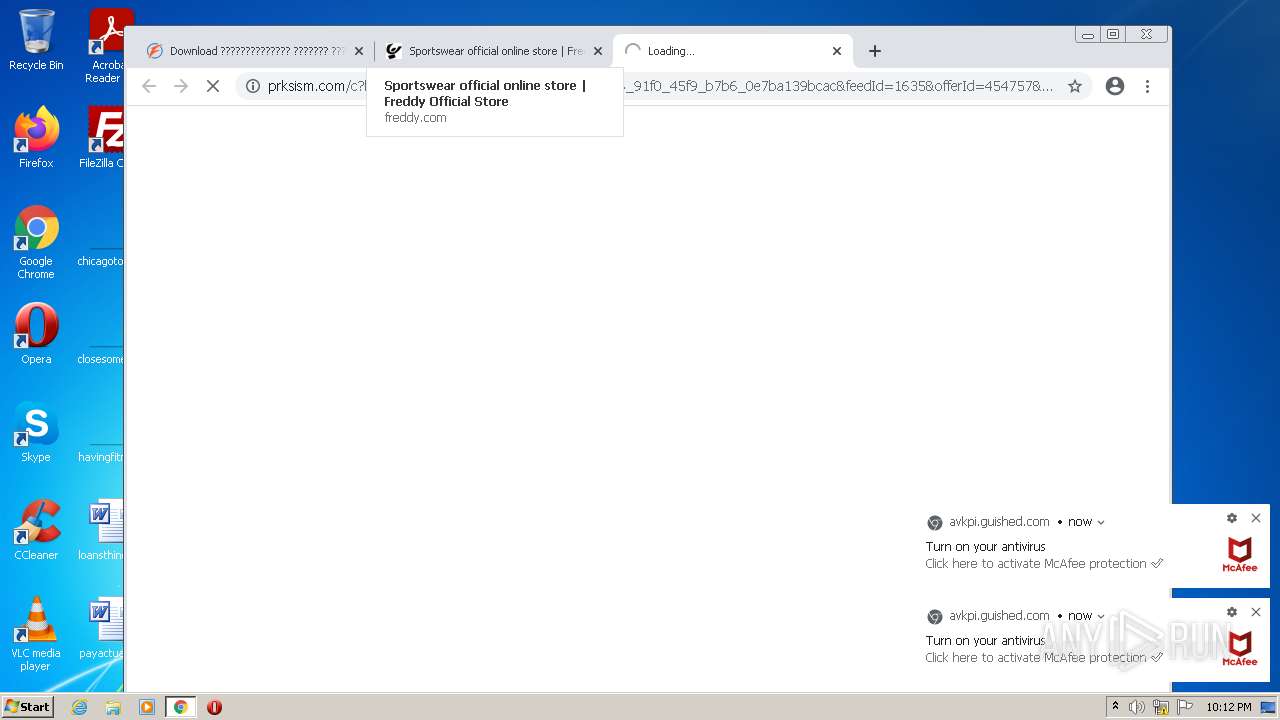Open a new tab with plus button

pyautogui.click(x=875, y=51)
